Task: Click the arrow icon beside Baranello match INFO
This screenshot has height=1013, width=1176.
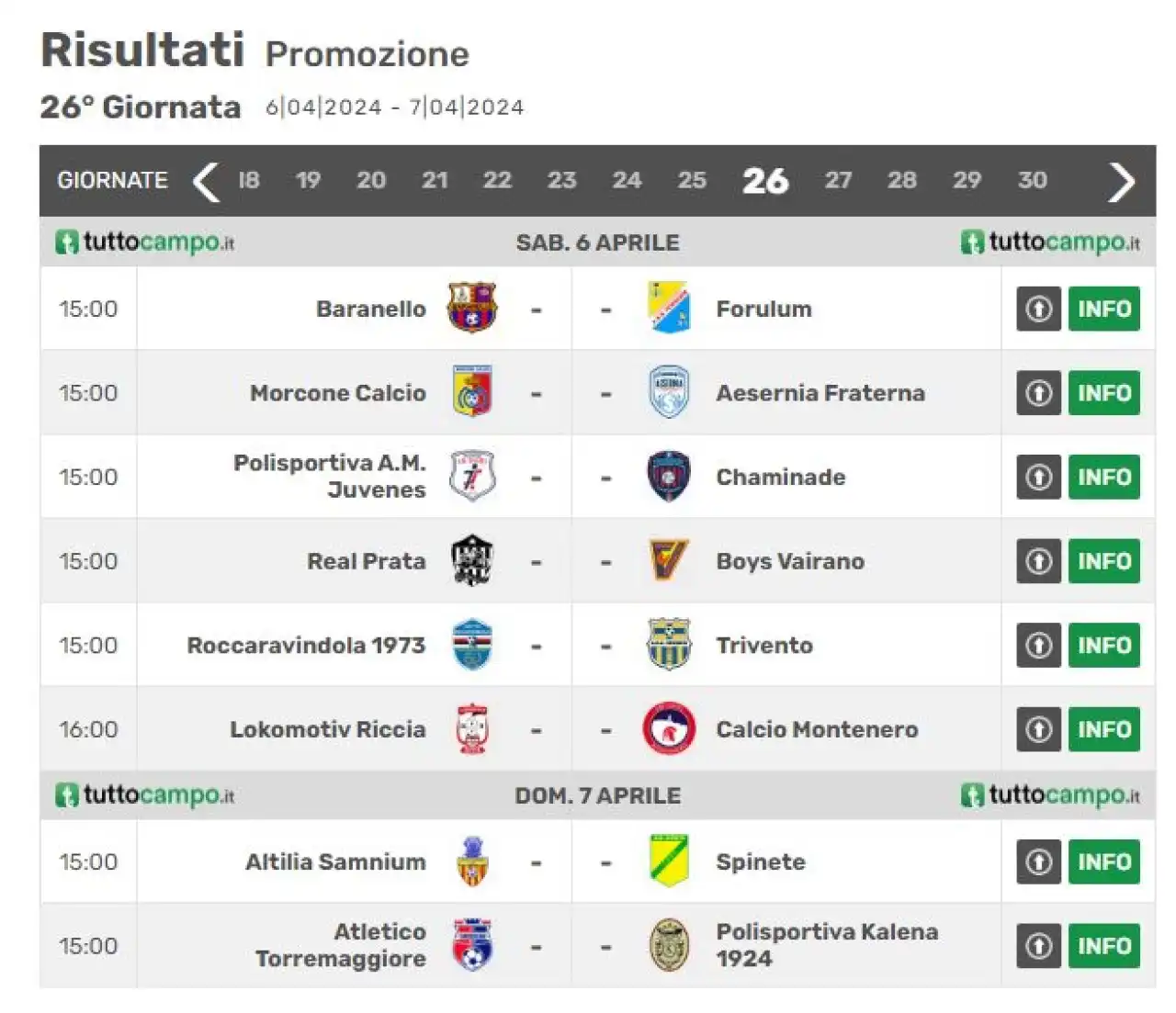Action: (x=1039, y=309)
